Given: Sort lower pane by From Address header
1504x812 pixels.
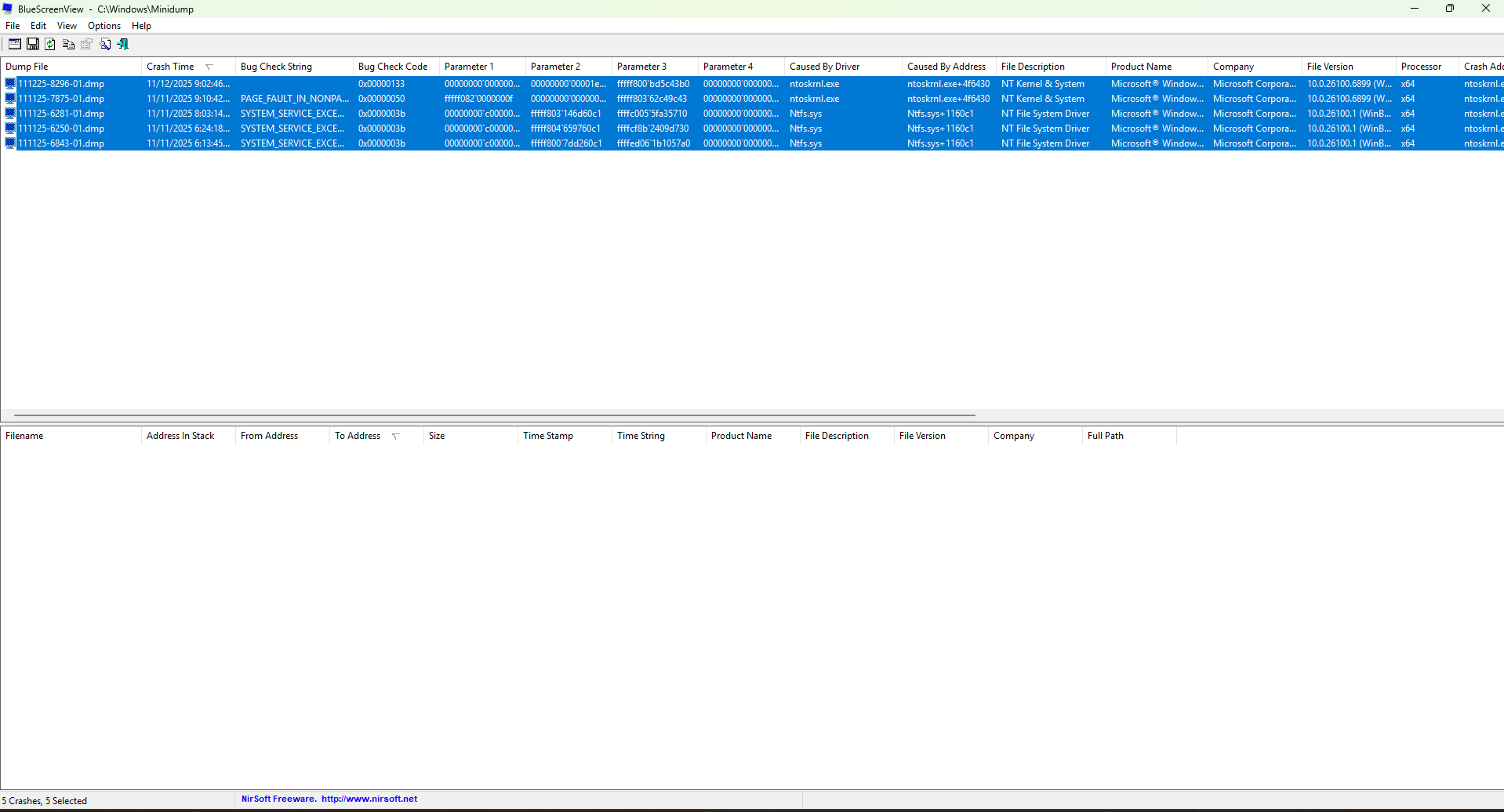Looking at the screenshot, I should click(282, 436).
